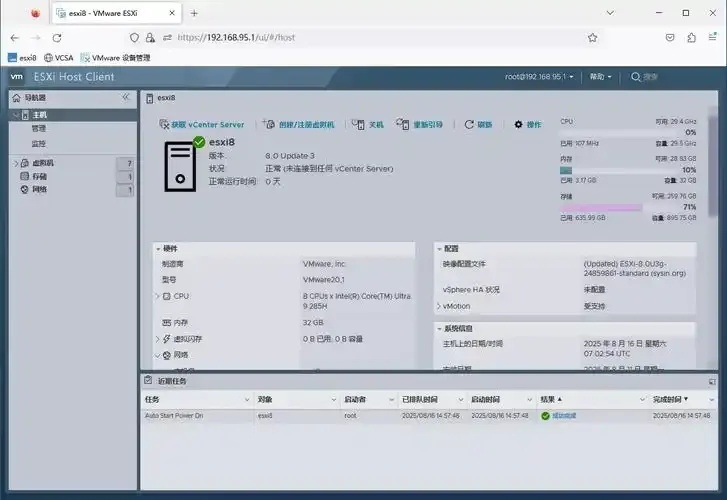Image resolution: width=727 pixels, height=500 pixels.
Task: Select 存储 in the navigator
Action: click(x=39, y=176)
